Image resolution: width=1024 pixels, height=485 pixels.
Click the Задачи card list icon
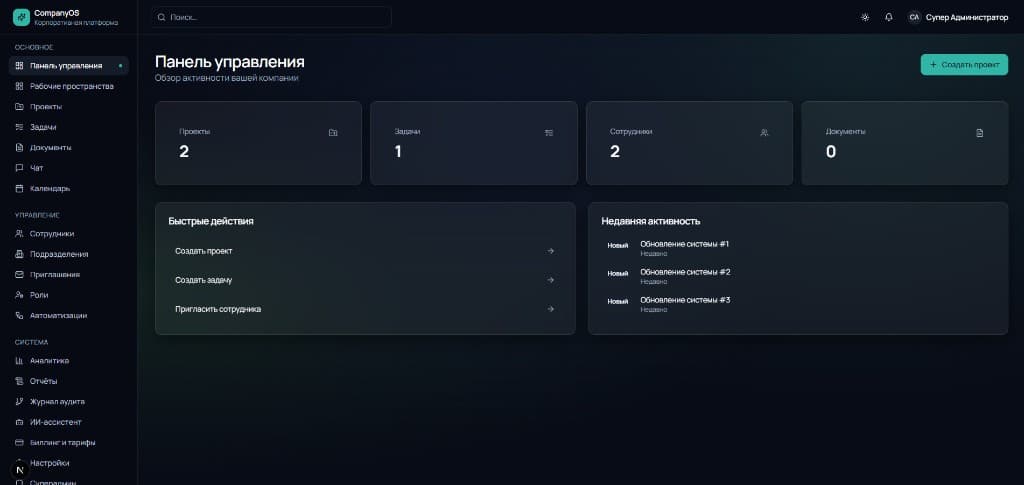tap(549, 133)
